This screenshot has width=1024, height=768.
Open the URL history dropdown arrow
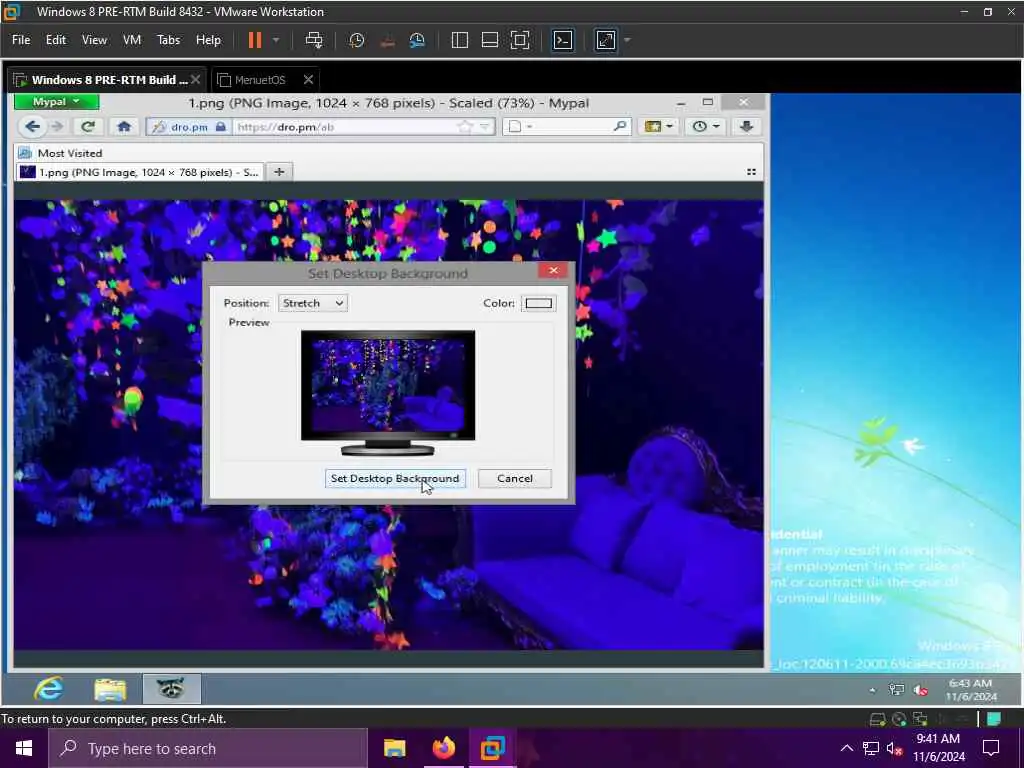click(485, 127)
